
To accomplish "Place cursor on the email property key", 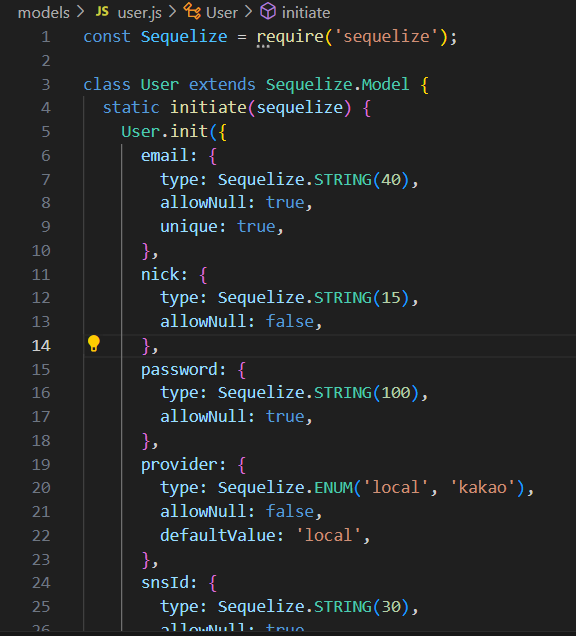I will pyautogui.click(x=164, y=155).
